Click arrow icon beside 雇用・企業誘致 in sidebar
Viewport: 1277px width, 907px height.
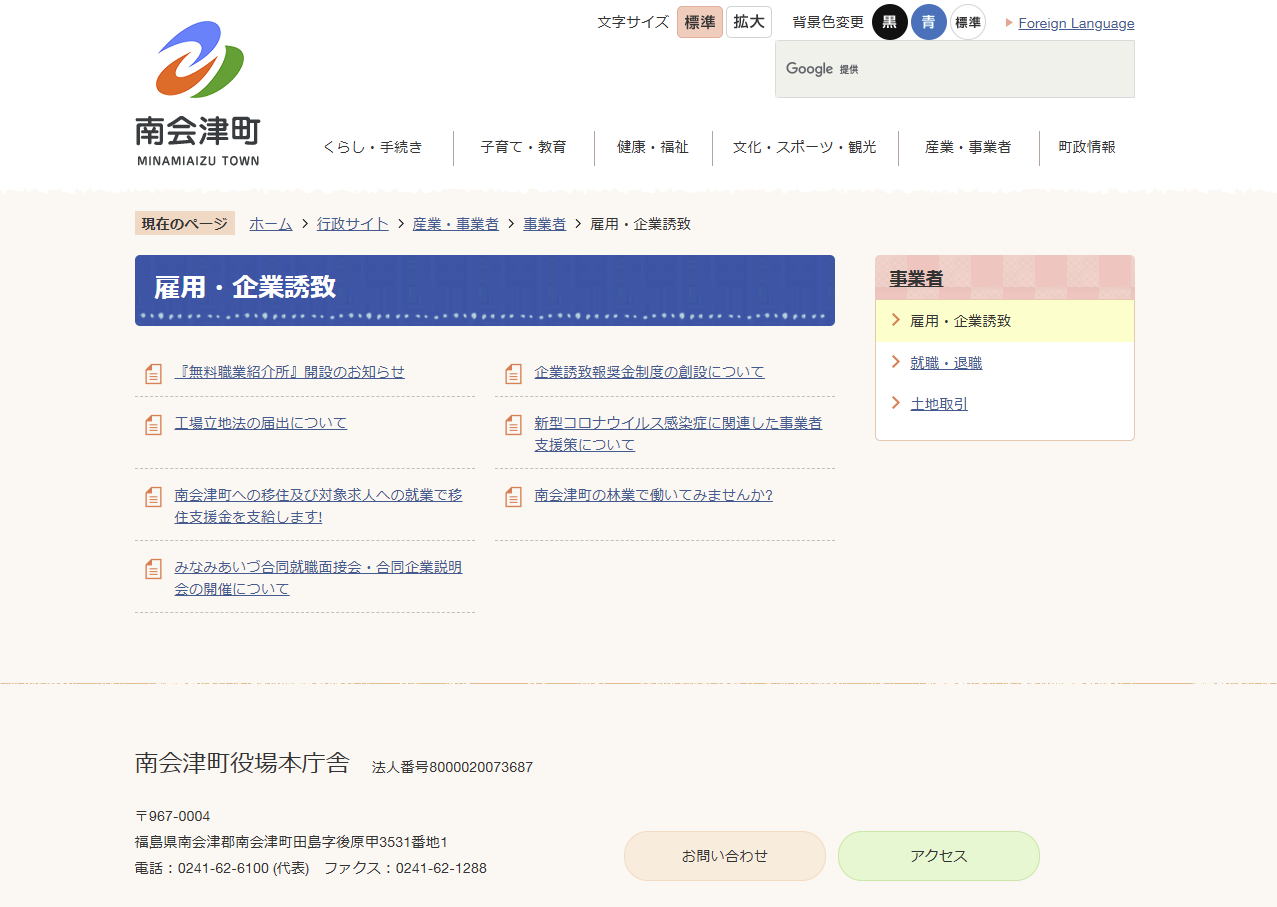896,320
